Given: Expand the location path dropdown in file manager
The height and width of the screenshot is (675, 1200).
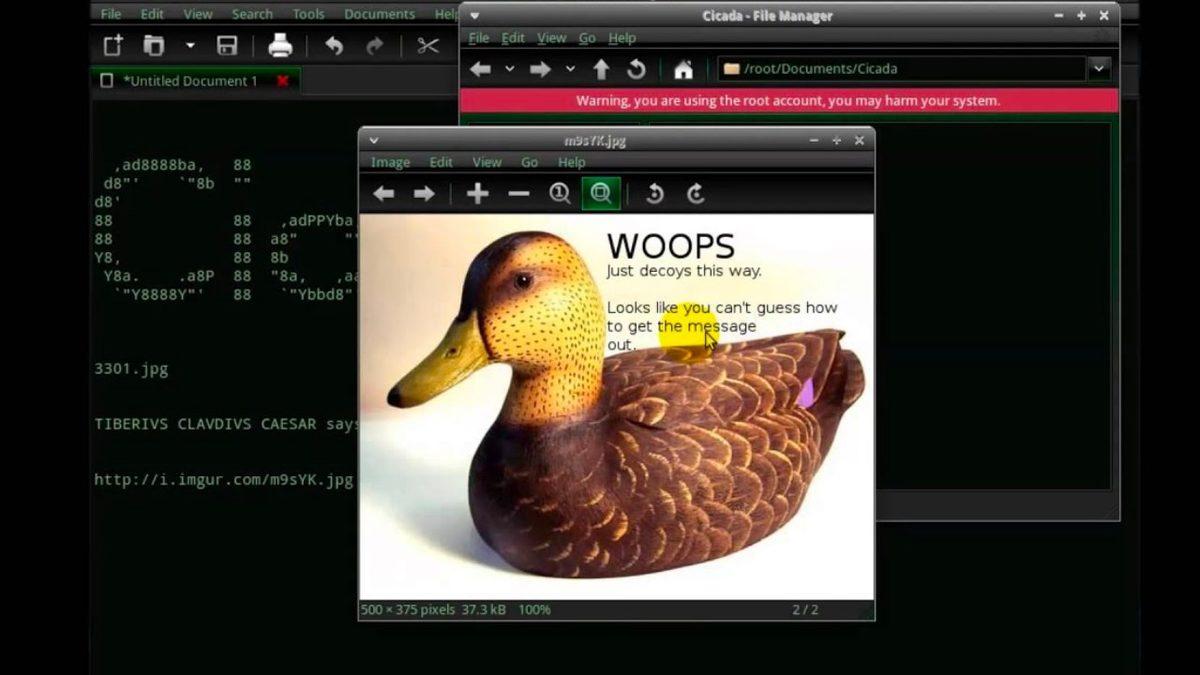Looking at the screenshot, I should pos(1099,69).
